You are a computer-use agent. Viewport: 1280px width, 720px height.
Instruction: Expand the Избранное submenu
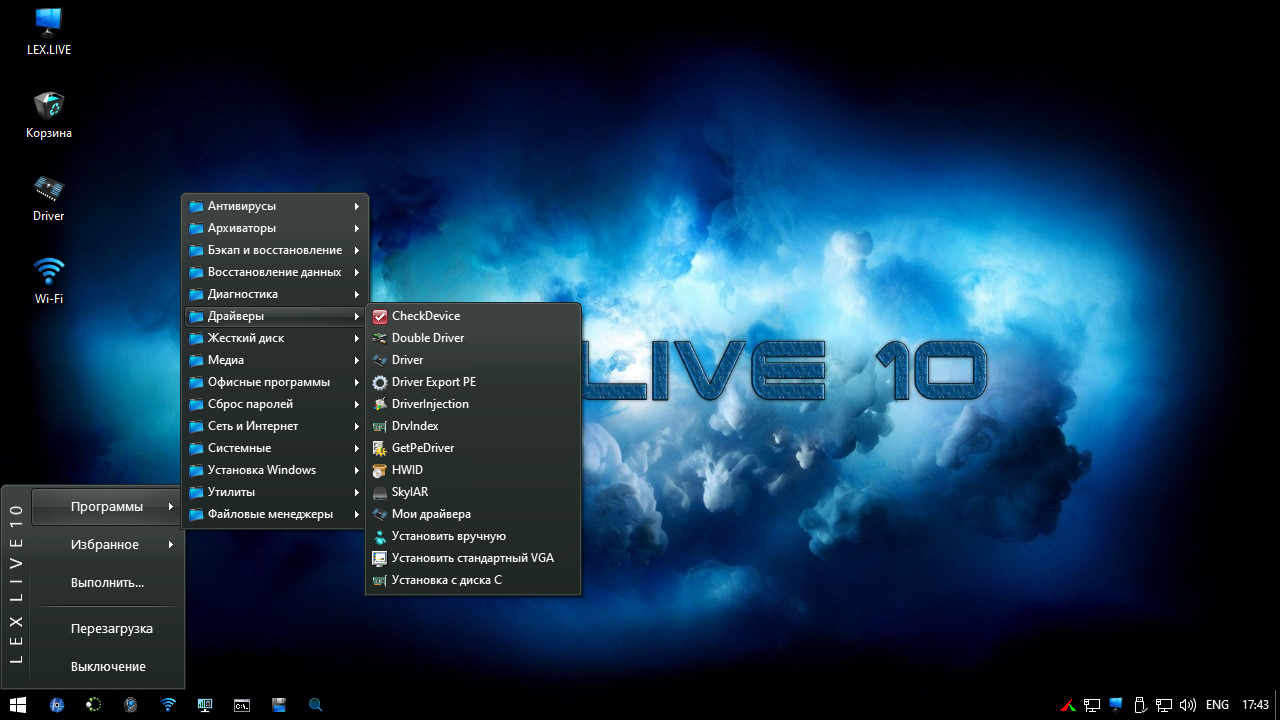pyautogui.click(x=105, y=545)
